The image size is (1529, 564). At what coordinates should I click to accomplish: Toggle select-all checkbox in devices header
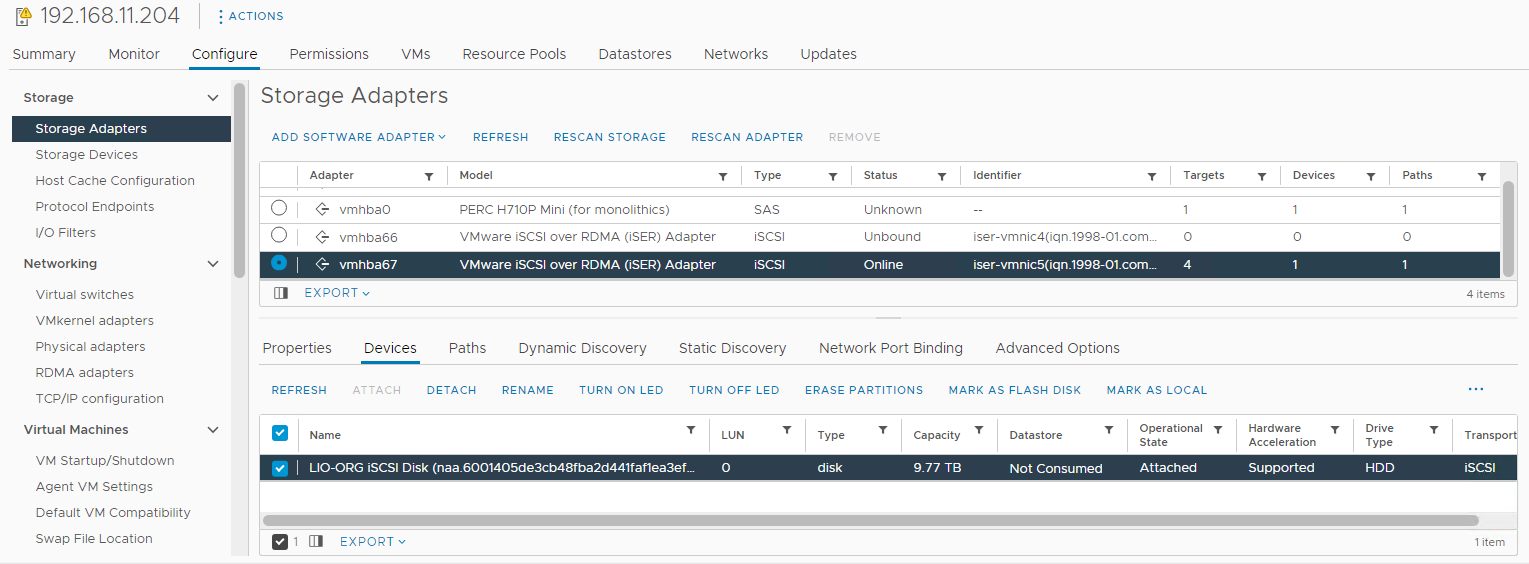click(280, 433)
